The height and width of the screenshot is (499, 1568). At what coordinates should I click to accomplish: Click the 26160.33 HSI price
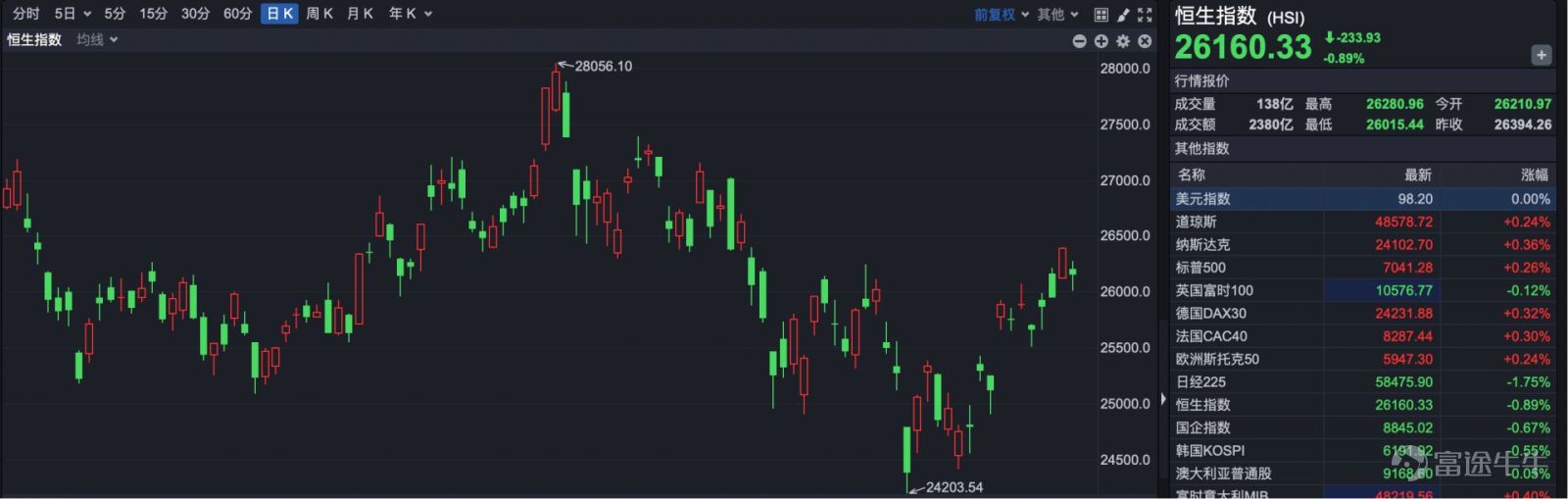click(x=1243, y=47)
